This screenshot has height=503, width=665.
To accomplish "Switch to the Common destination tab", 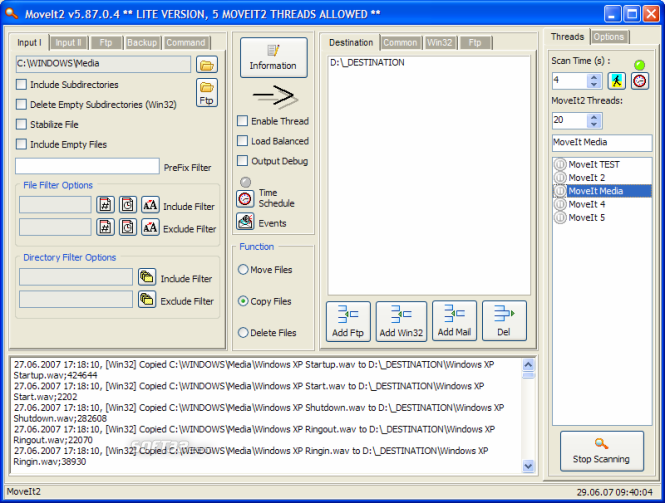I will tap(400, 42).
